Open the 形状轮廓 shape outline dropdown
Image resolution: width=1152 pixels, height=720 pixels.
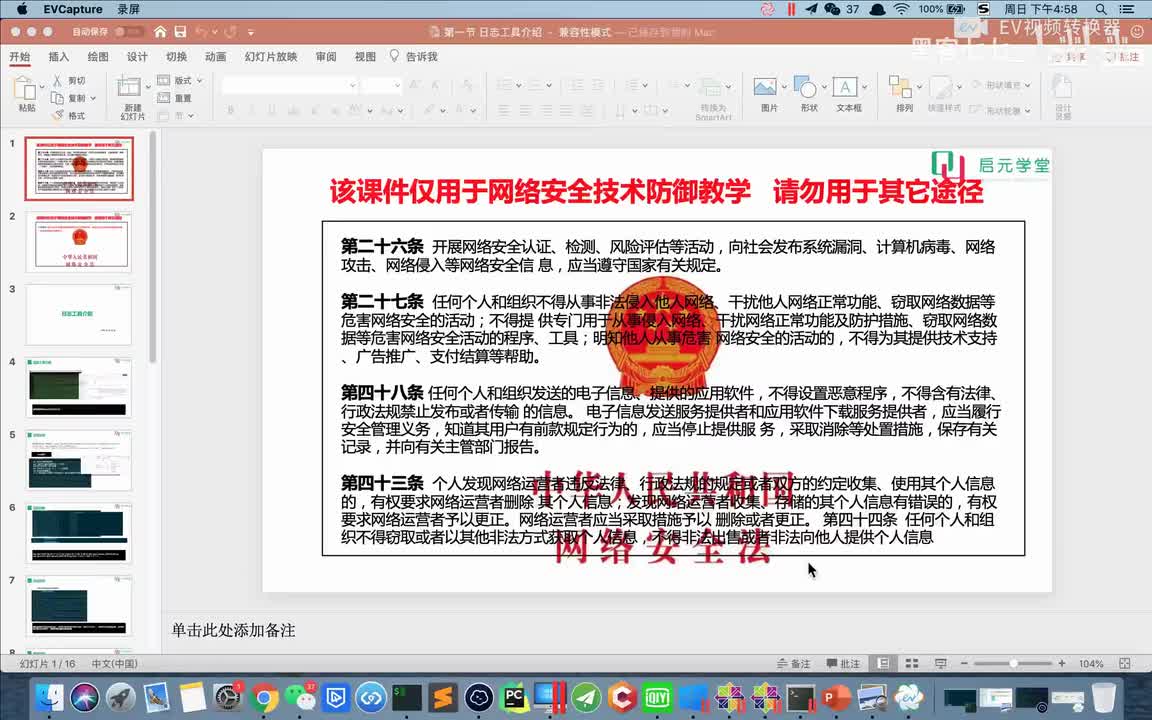pos(1001,111)
